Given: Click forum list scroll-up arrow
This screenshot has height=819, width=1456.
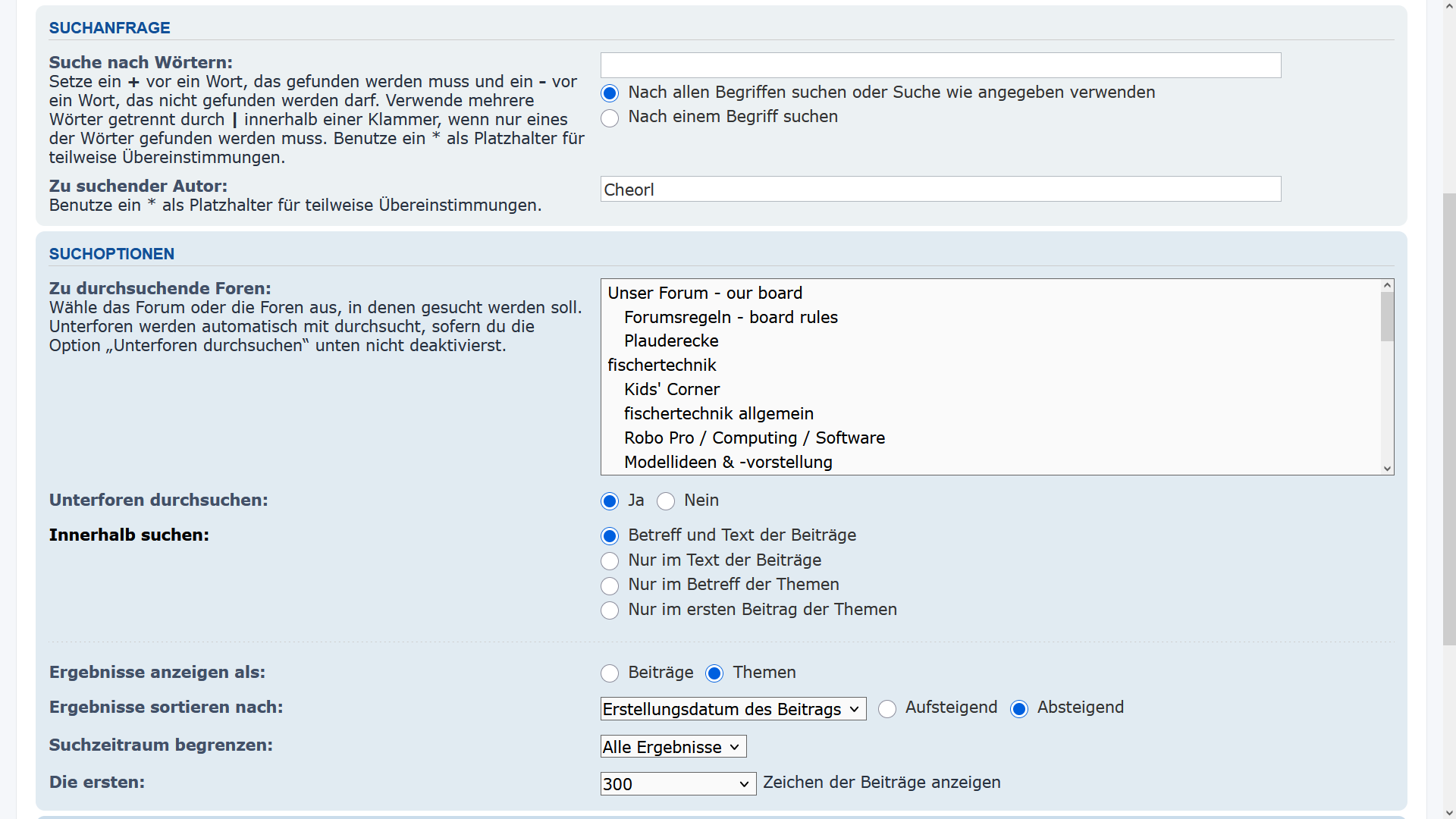Looking at the screenshot, I should point(1387,286).
